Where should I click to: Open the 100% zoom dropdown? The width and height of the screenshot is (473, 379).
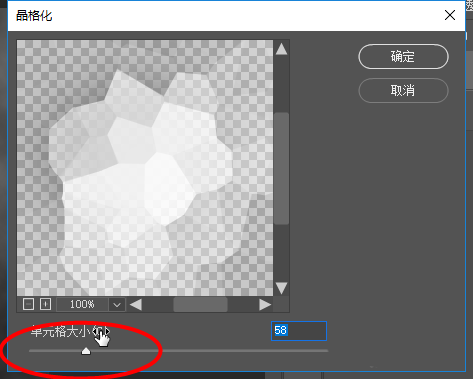[117, 305]
